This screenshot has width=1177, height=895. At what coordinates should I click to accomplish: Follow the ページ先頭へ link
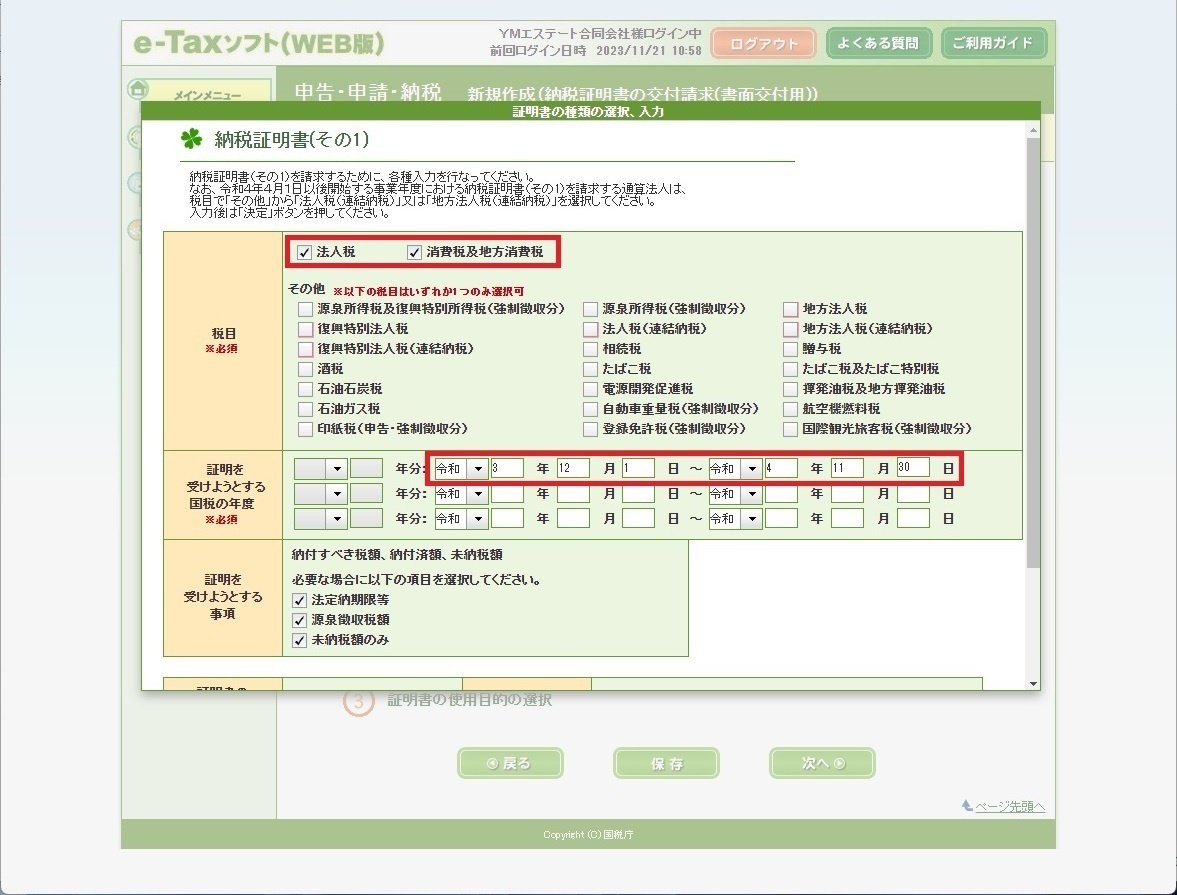tap(1010, 806)
